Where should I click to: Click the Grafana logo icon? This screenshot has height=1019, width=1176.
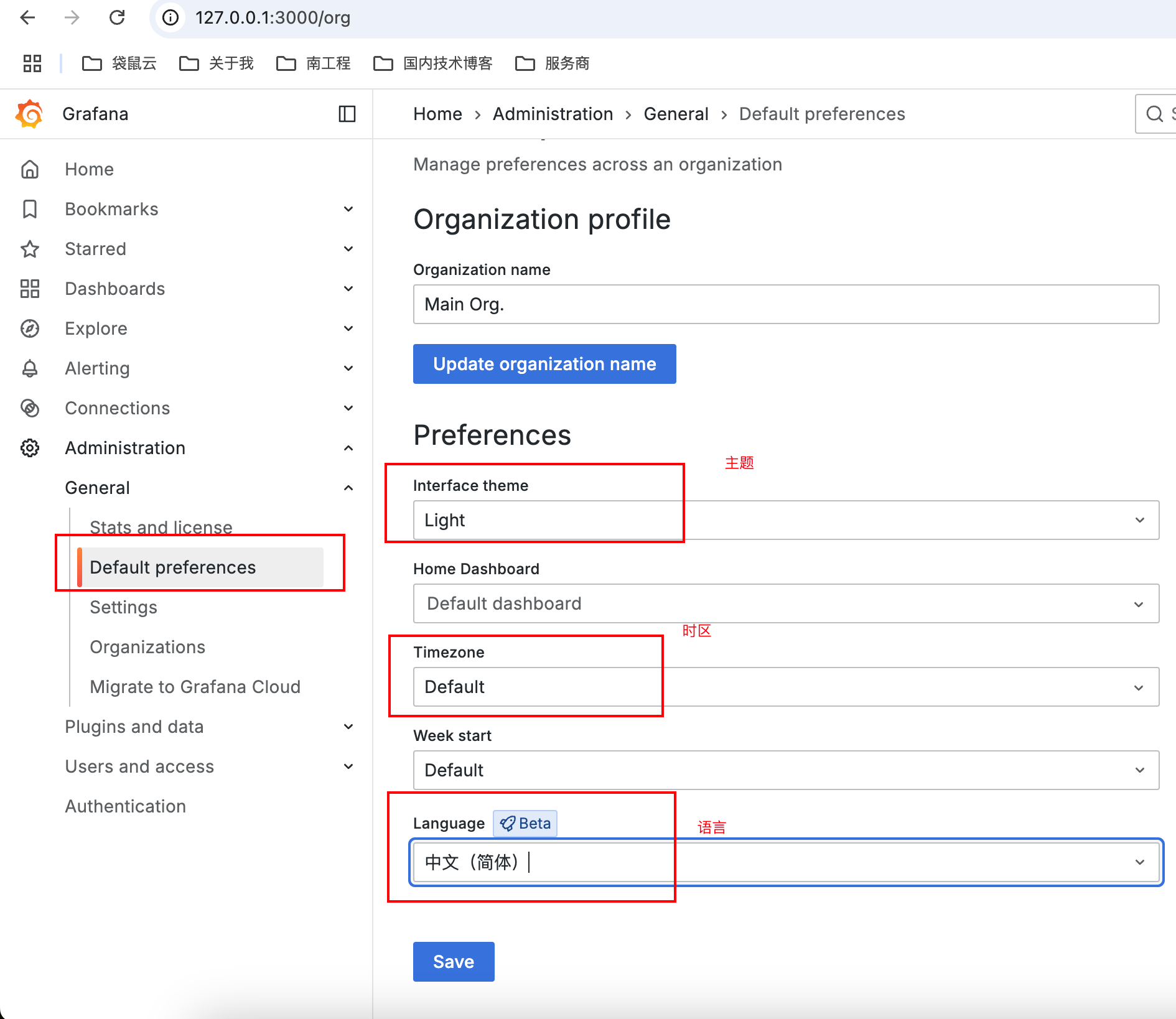click(29, 114)
